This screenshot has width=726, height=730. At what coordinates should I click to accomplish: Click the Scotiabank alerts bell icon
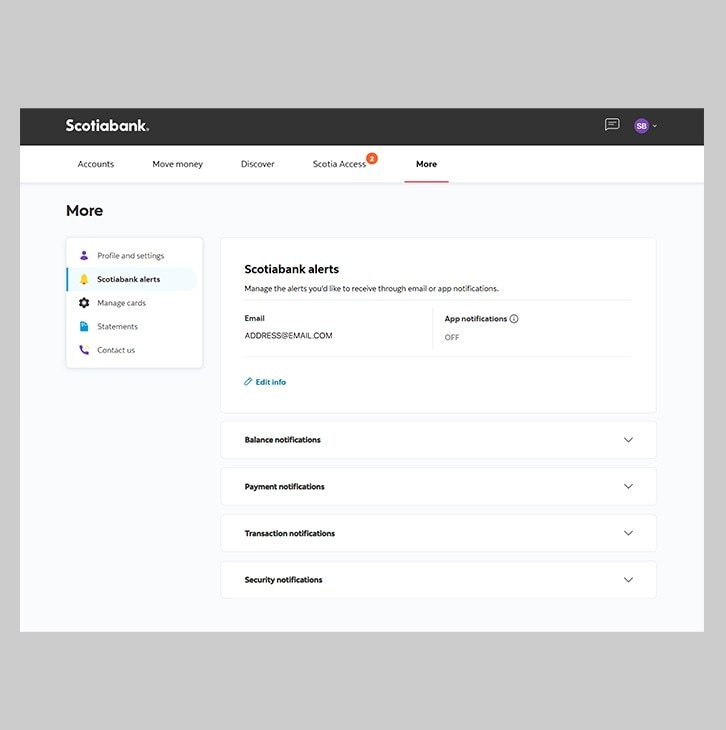click(84, 279)
